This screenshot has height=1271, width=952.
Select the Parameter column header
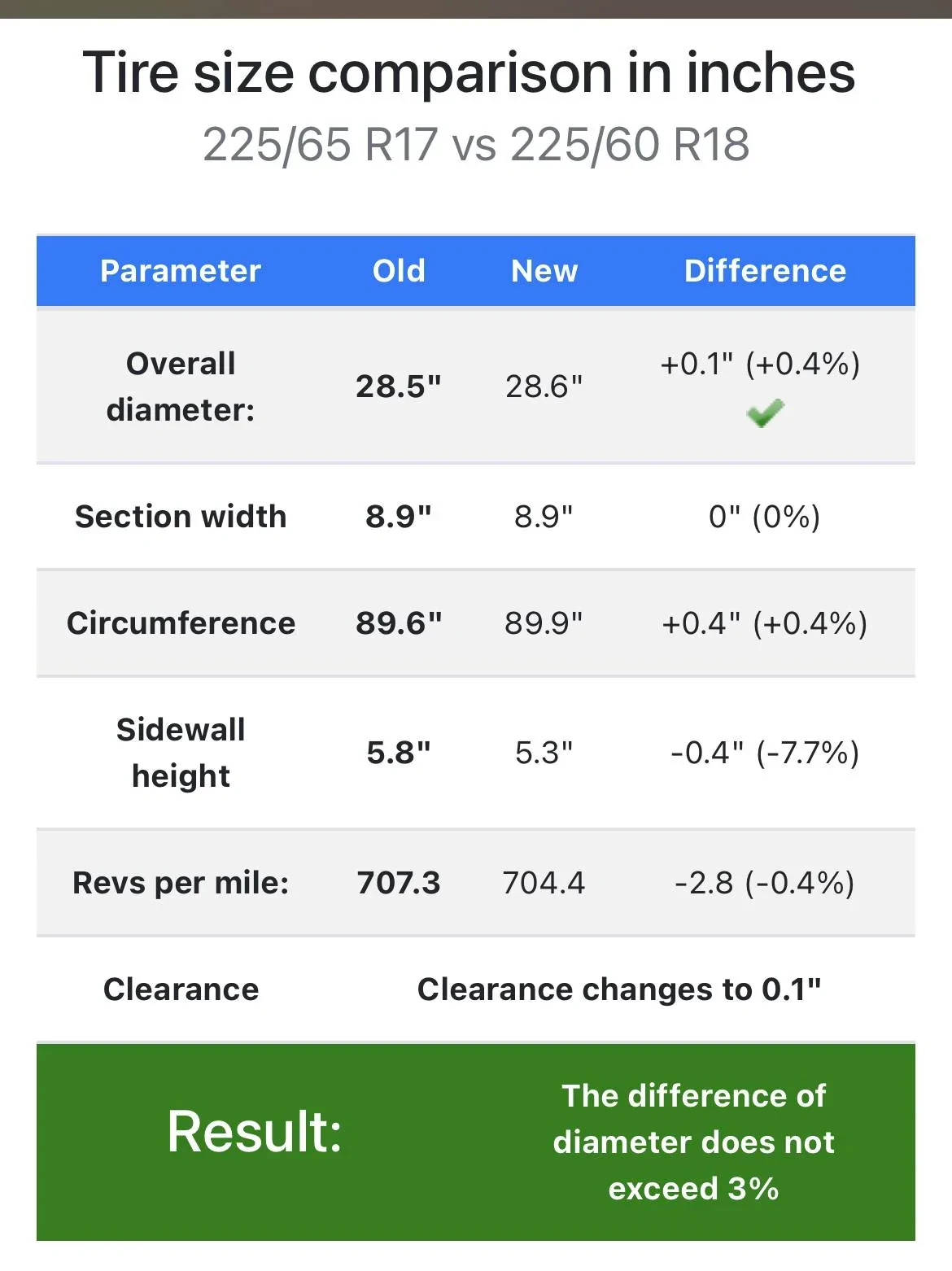pos(181,271)
